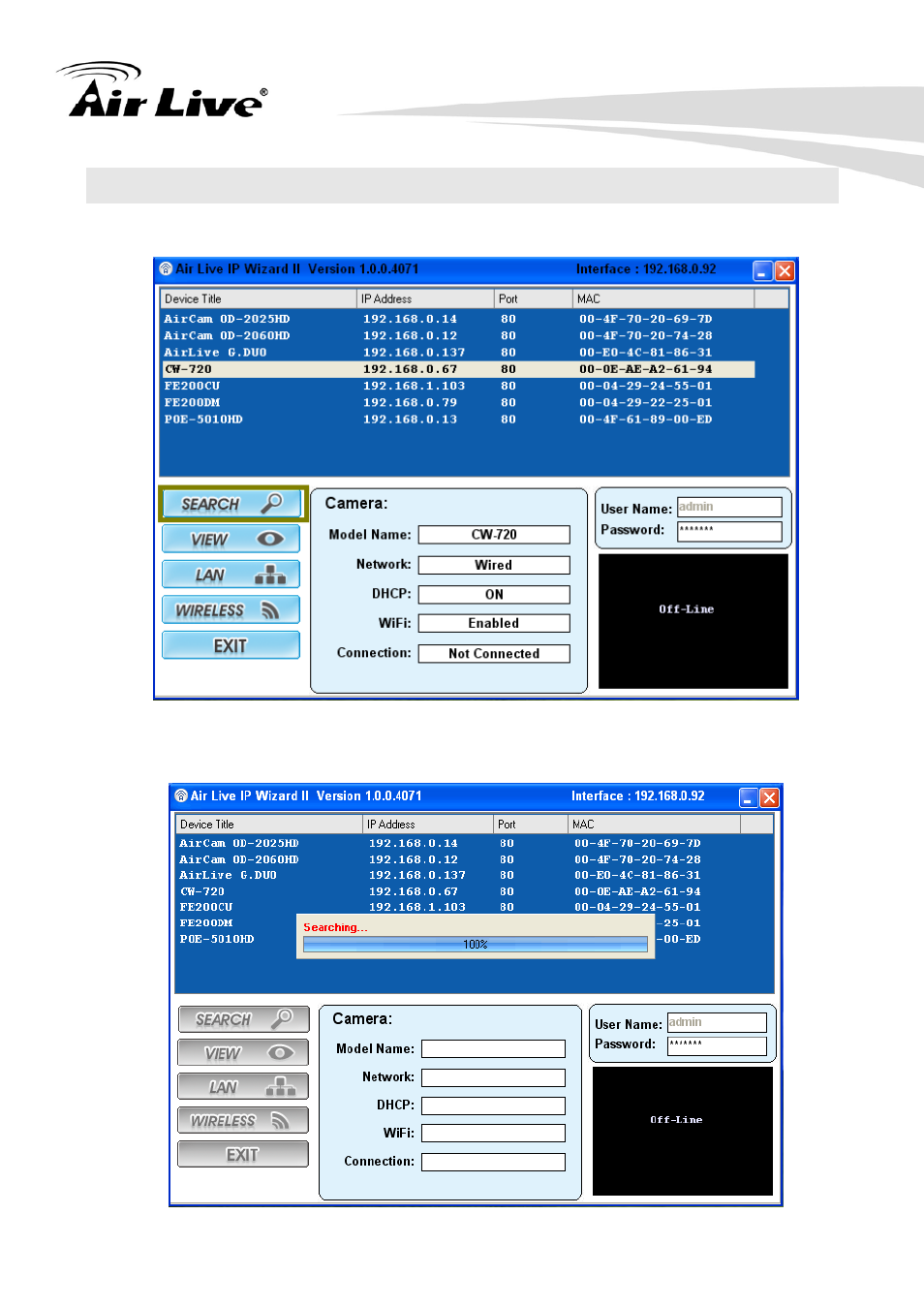Click empty DHCP field in lower window
Image resolution: width=924 pixels, height=1308 pixels.
[493, 1106]
